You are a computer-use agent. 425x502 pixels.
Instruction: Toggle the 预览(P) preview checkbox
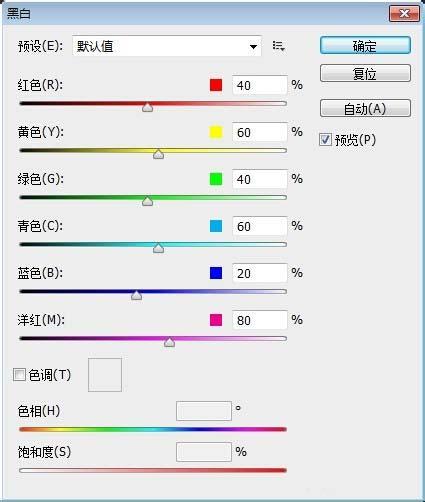pos(326,140)
